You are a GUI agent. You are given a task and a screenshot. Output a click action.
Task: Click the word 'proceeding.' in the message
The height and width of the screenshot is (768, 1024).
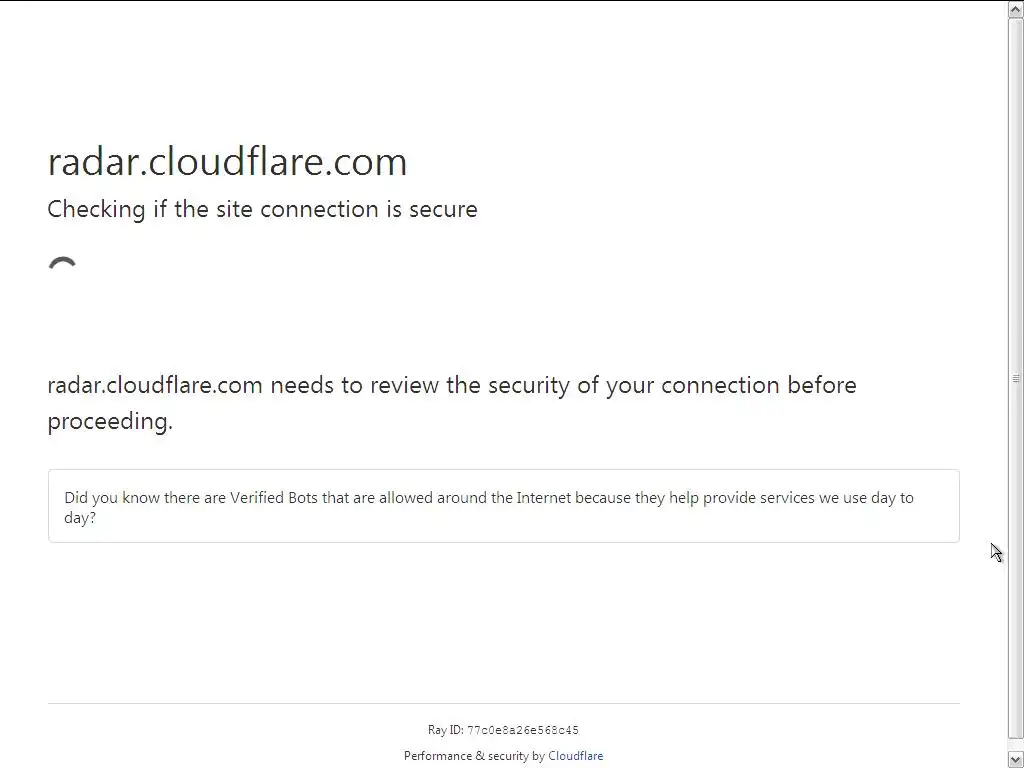tap(110, 421)
